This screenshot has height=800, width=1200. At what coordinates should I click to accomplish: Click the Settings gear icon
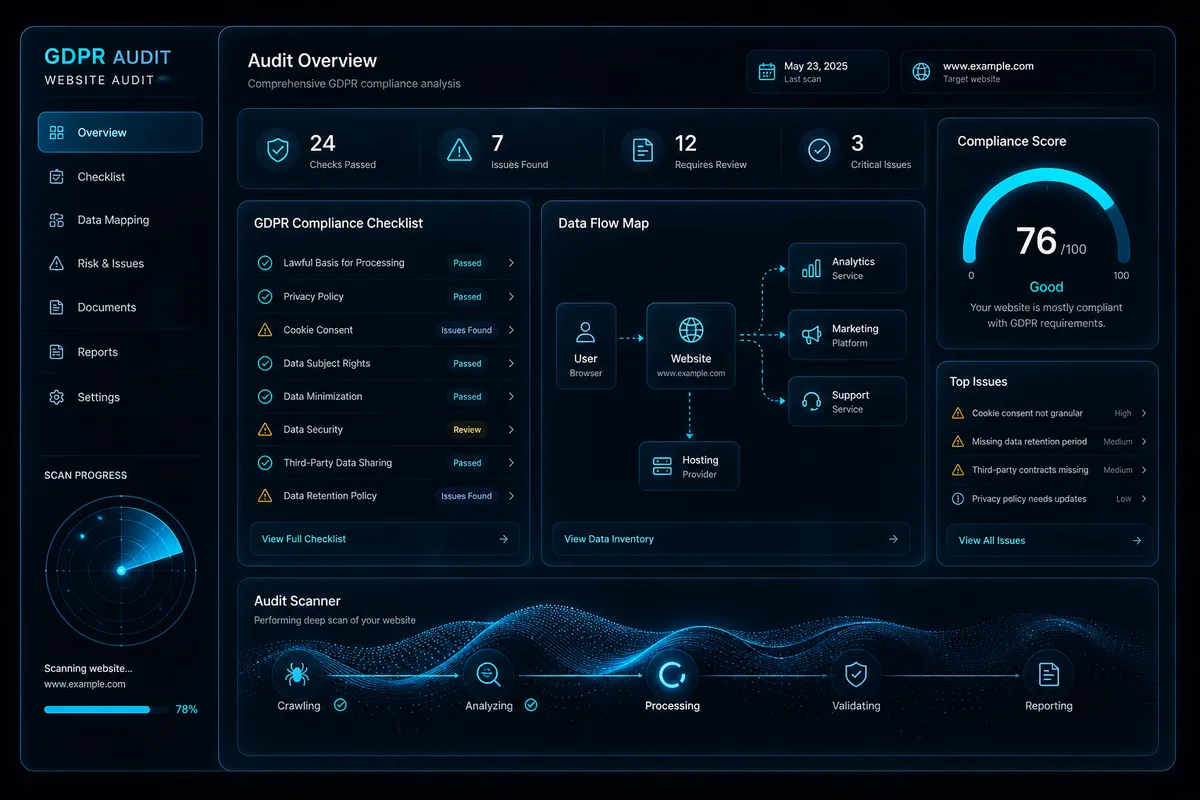click(x=57, y=397)
